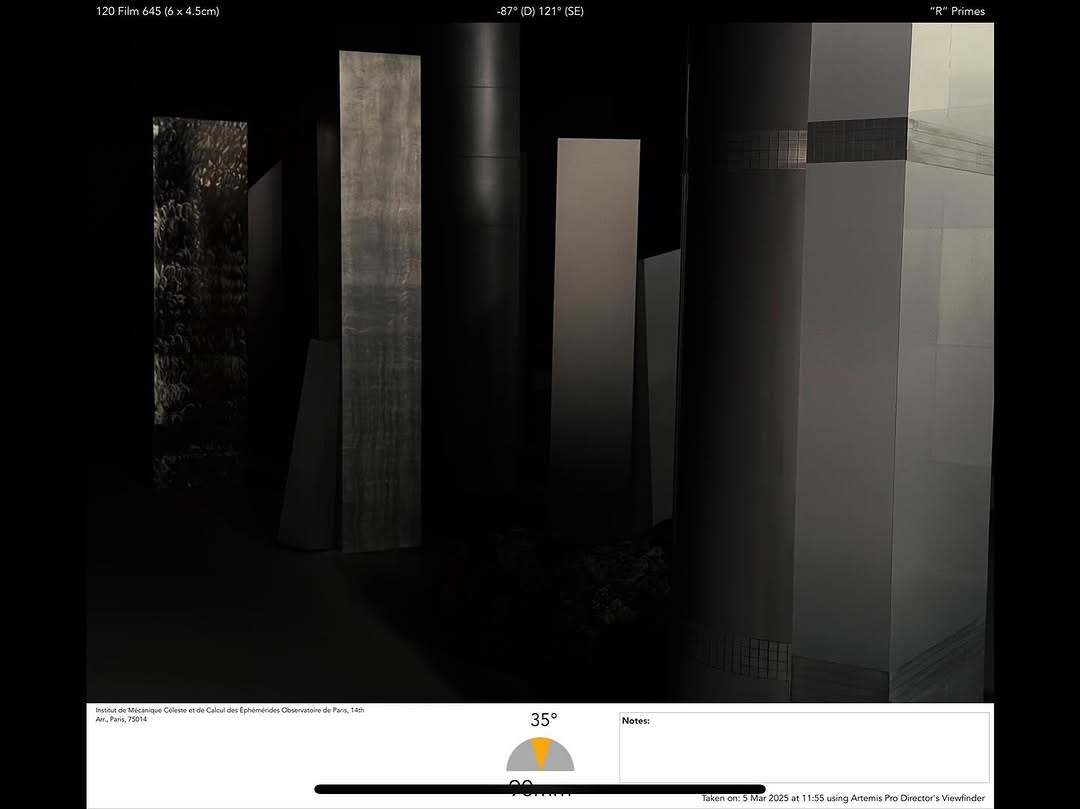
Task: Tap the gray field-of-view semicircle icon
Action: [x=519, y=760]
